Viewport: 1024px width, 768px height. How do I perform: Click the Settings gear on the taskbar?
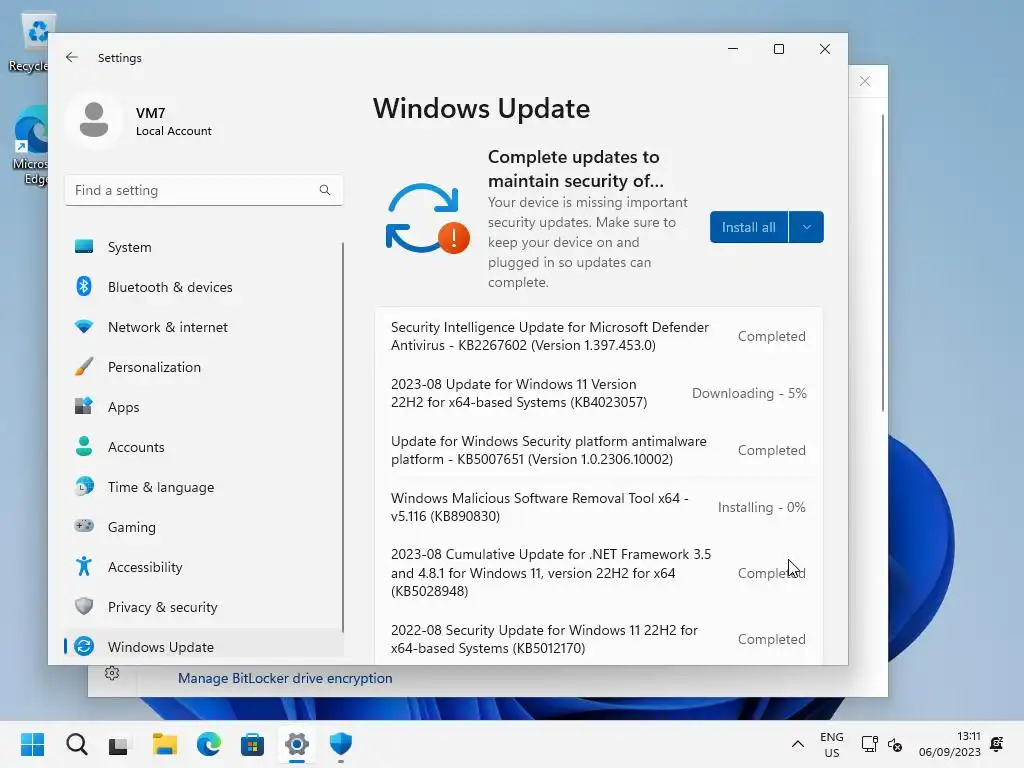(296, 744)
